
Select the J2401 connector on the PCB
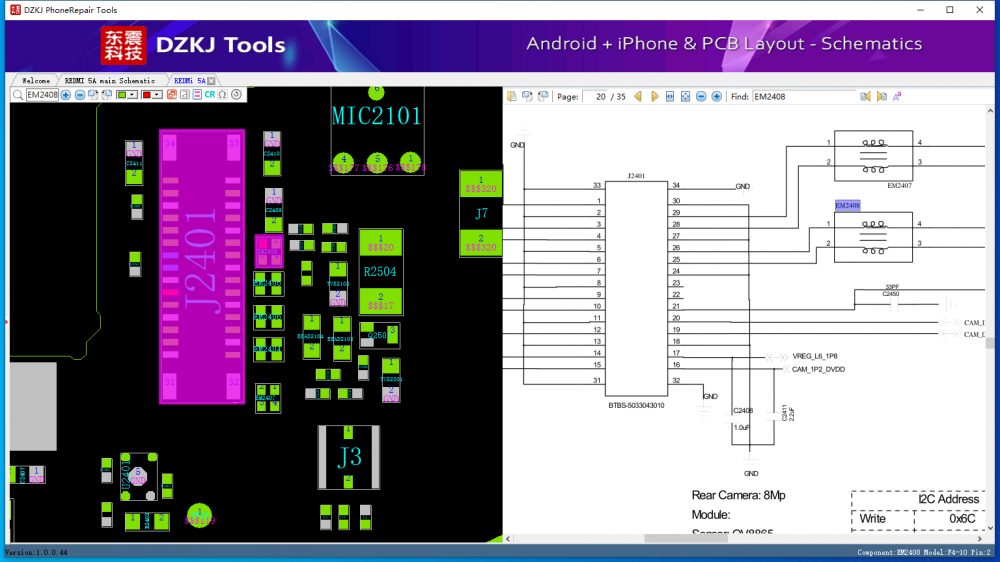click(202, 267)
